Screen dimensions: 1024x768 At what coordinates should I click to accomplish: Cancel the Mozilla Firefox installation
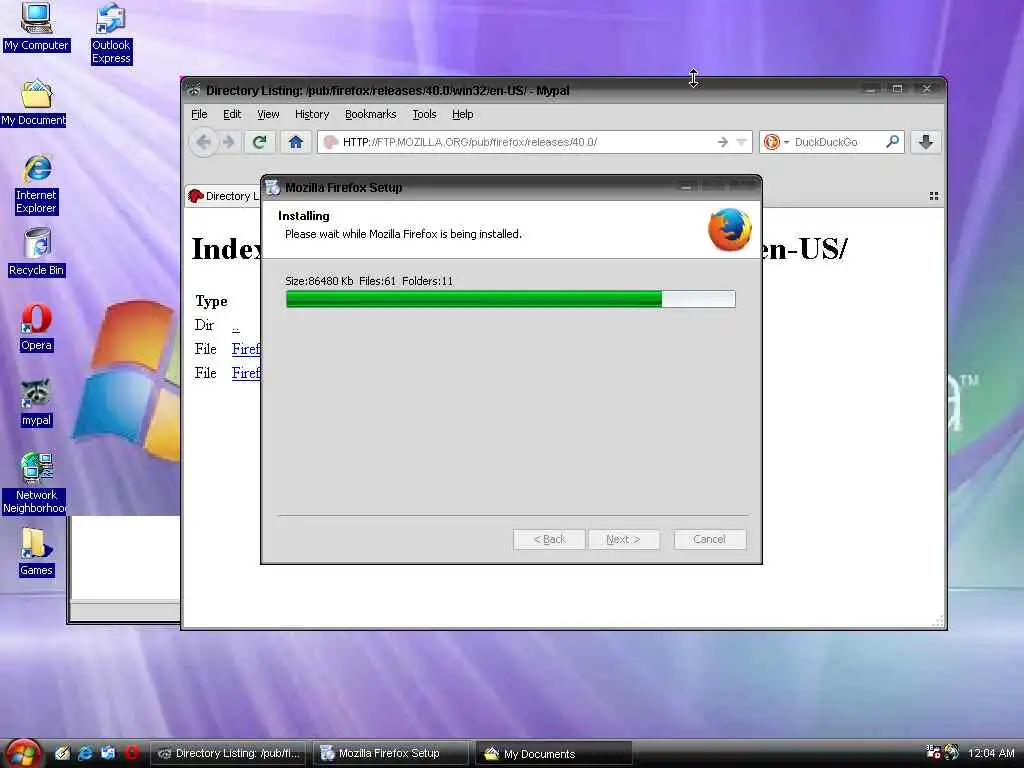[x=709, y=539]
